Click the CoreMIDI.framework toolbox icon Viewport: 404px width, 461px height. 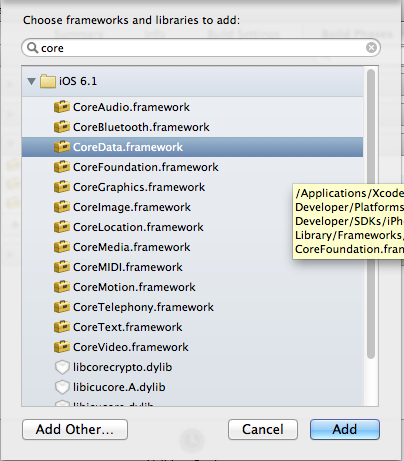(x=62, y=267)
